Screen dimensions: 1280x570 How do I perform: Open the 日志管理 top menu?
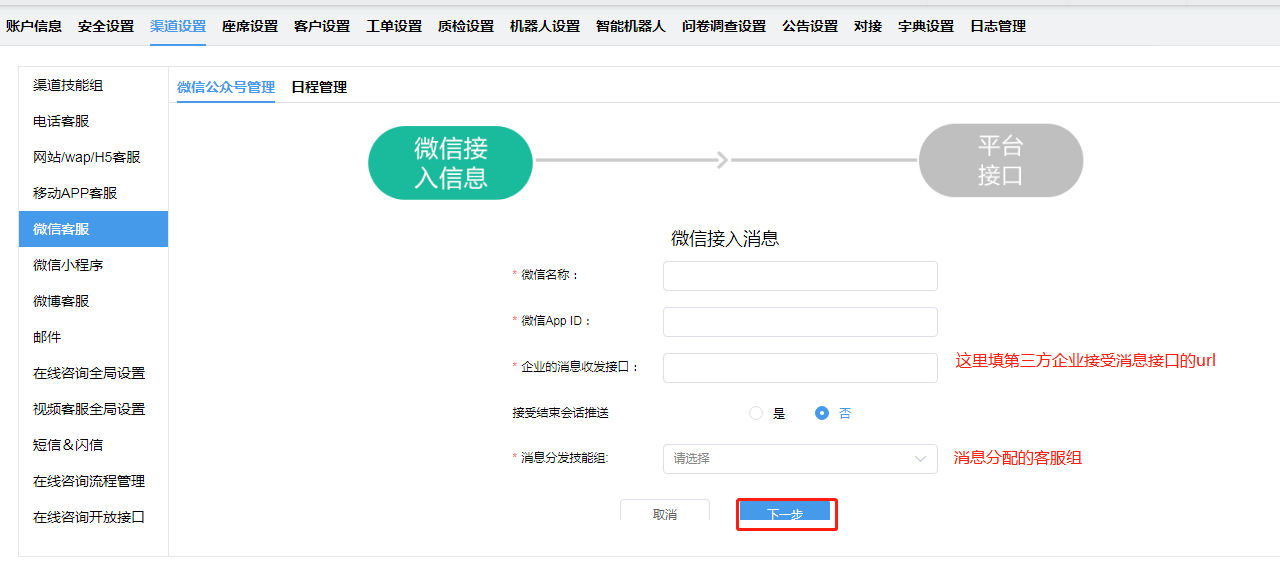[998, 26]
